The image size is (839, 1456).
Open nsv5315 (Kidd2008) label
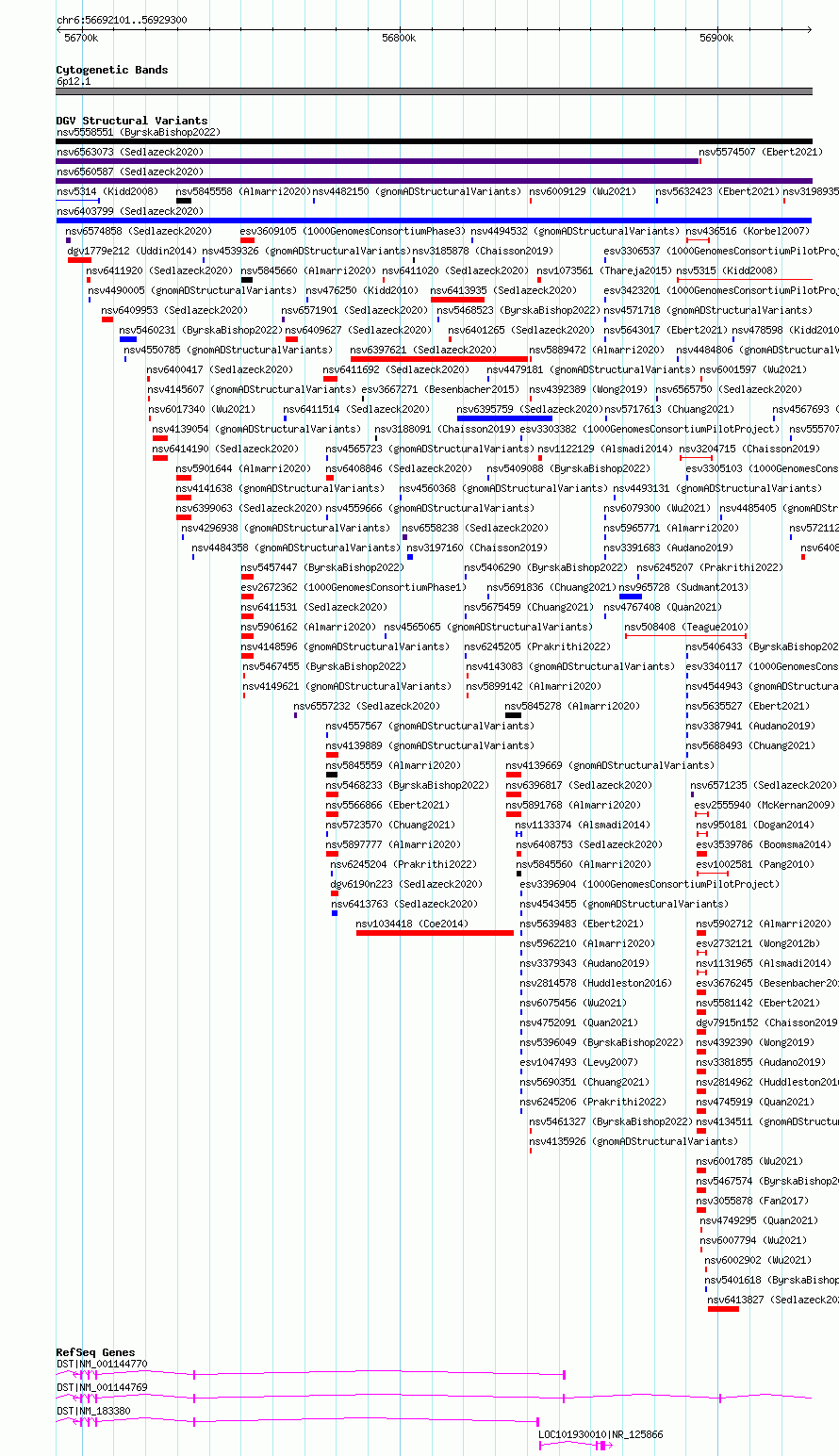coord(727,270)
